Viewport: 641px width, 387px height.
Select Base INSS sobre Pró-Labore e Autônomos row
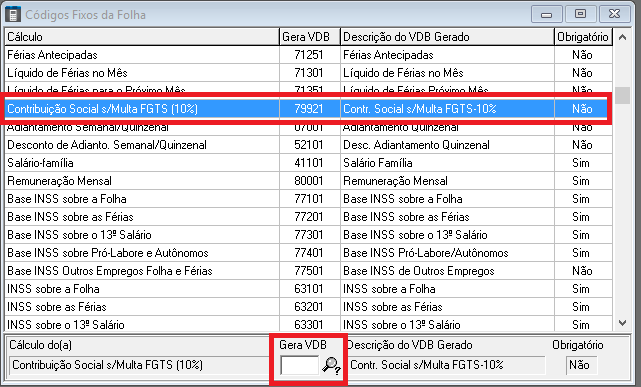coord(308,253)
